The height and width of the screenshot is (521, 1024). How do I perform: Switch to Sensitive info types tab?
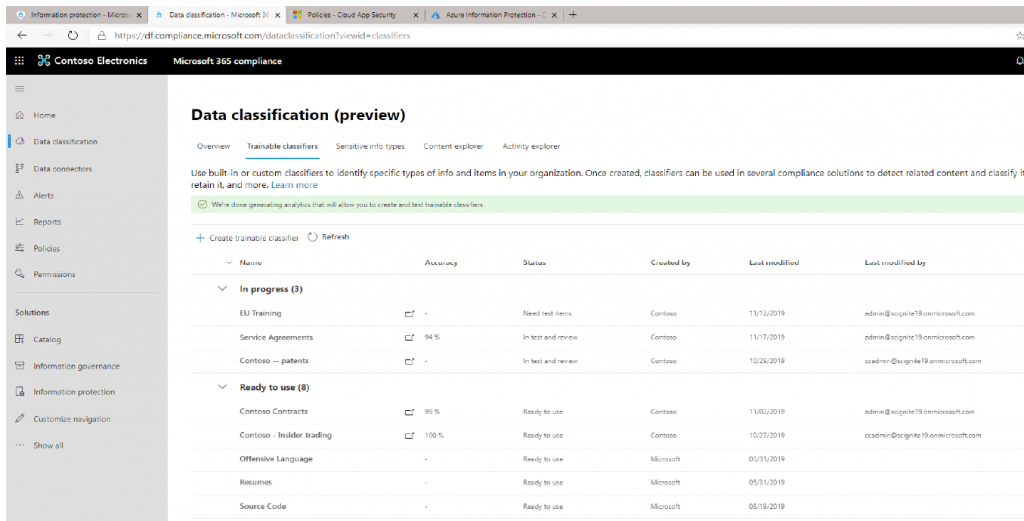[370, 146]
